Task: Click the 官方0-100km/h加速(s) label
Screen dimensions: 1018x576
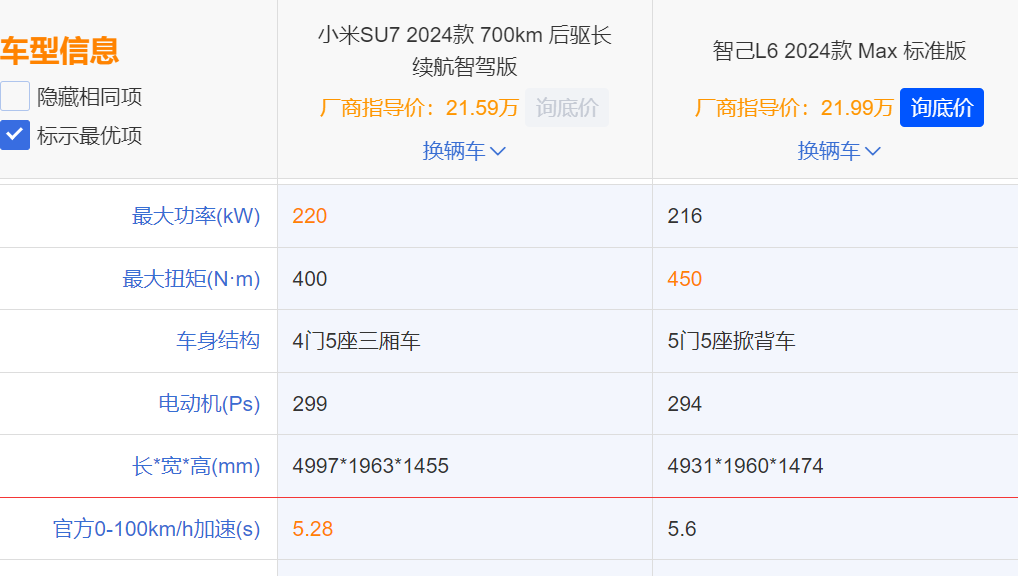Action: coord(156,529)
